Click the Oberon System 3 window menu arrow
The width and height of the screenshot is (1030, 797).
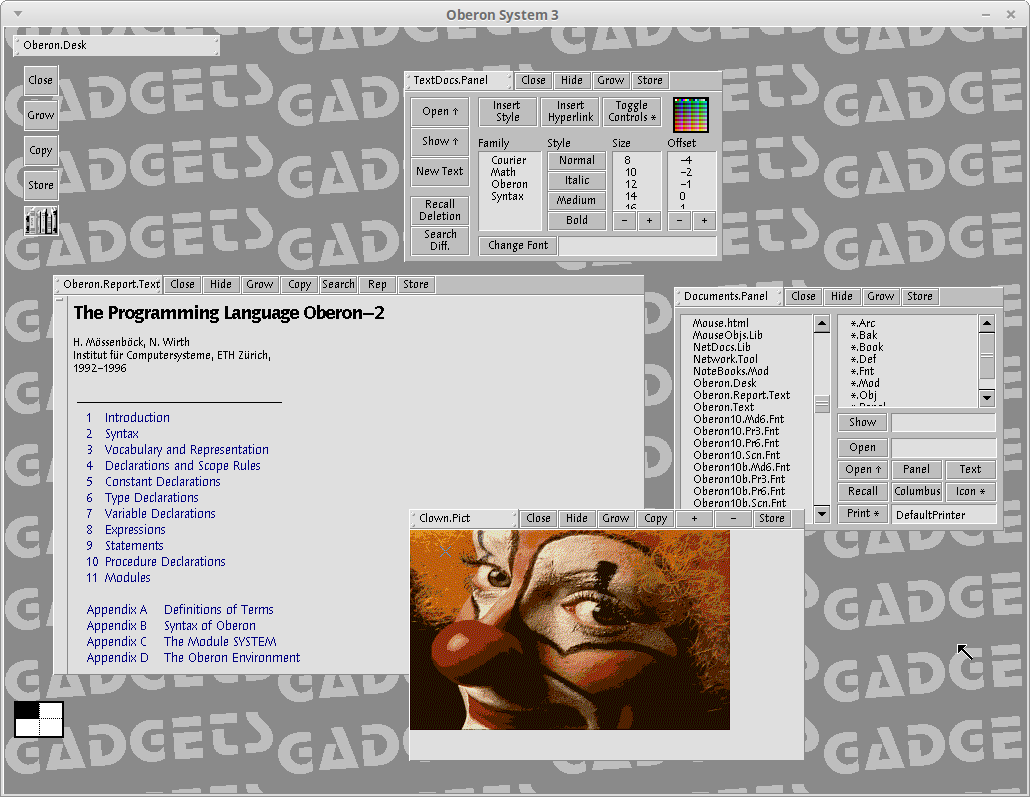[18, 14]
